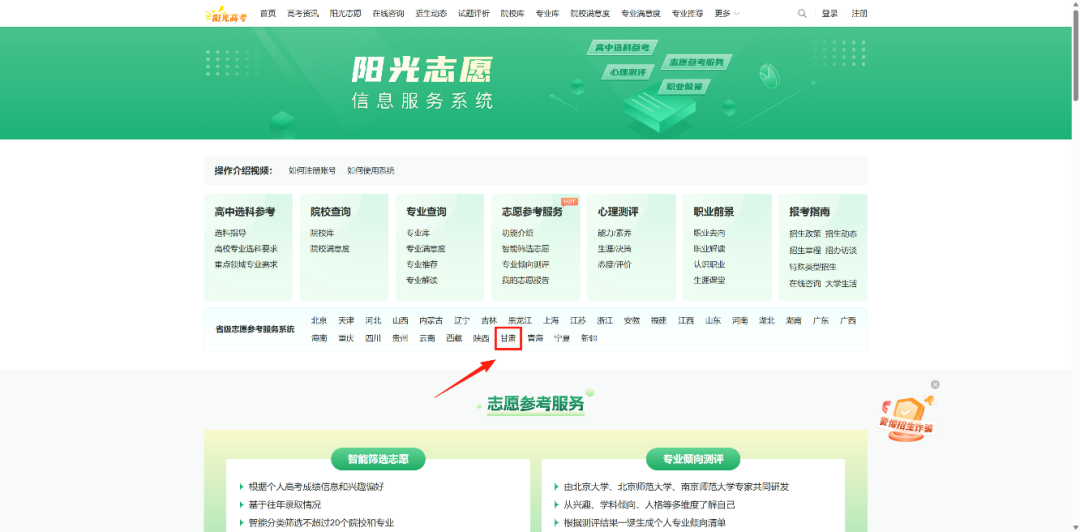Click the green 智能筛选志愿 button

378,459
